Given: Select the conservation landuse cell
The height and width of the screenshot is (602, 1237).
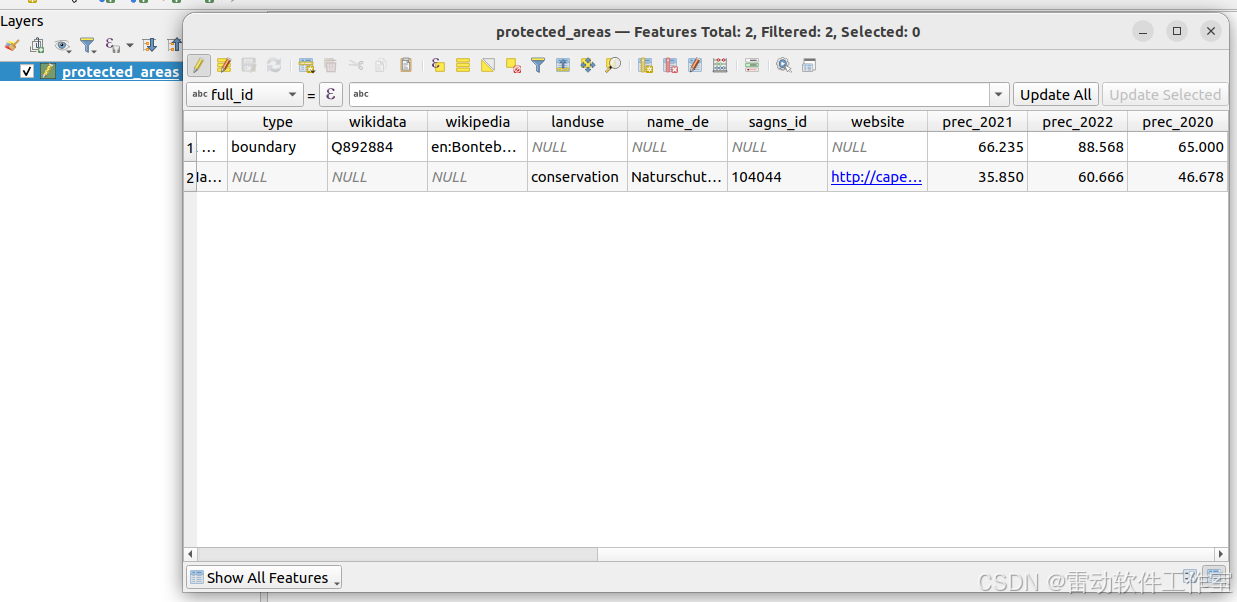Looking at the screenshot, I should click(578, 176).
